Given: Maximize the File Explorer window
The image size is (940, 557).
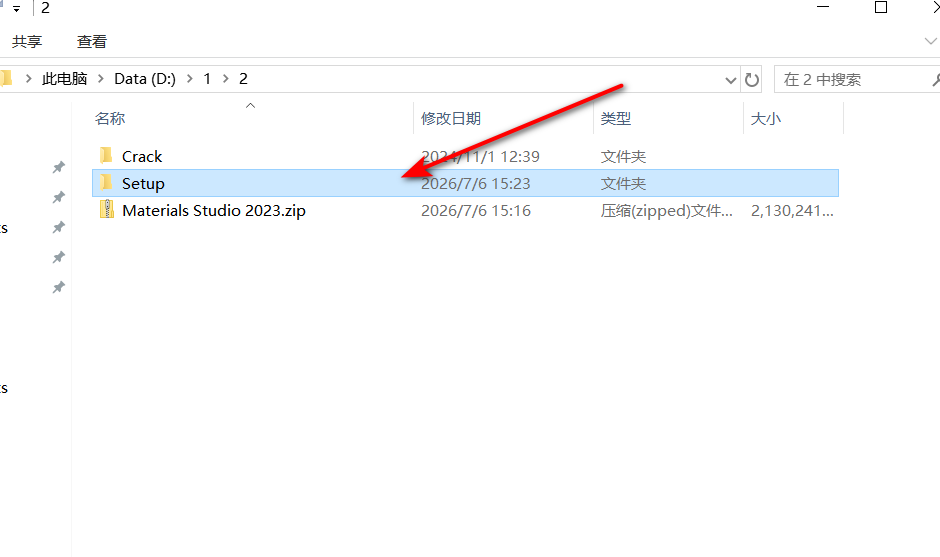Looking at the screenshot, I should [x=881, y=7].
